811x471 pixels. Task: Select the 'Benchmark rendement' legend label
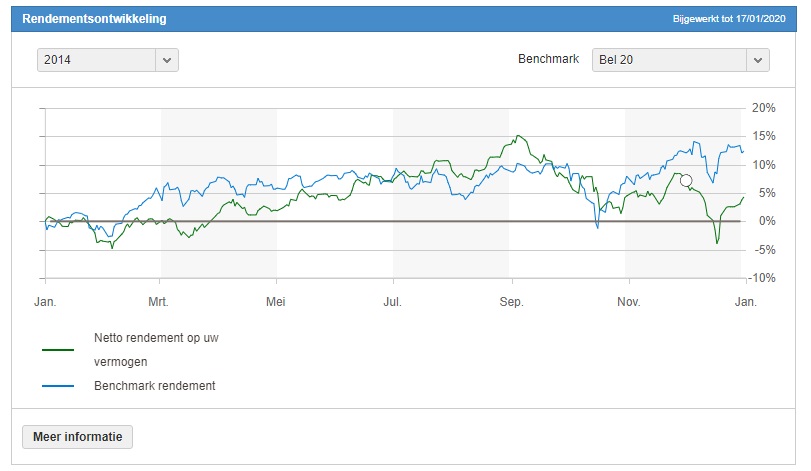pyautogui.click(x=154, y=385)
